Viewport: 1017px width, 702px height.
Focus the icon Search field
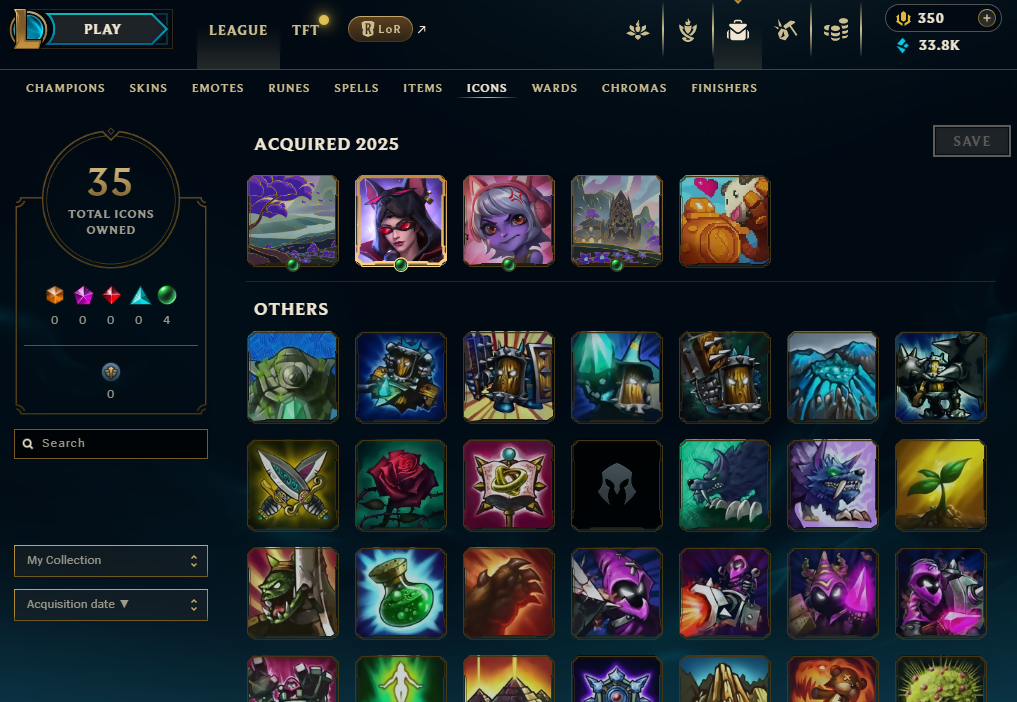(x=111, y=444)
